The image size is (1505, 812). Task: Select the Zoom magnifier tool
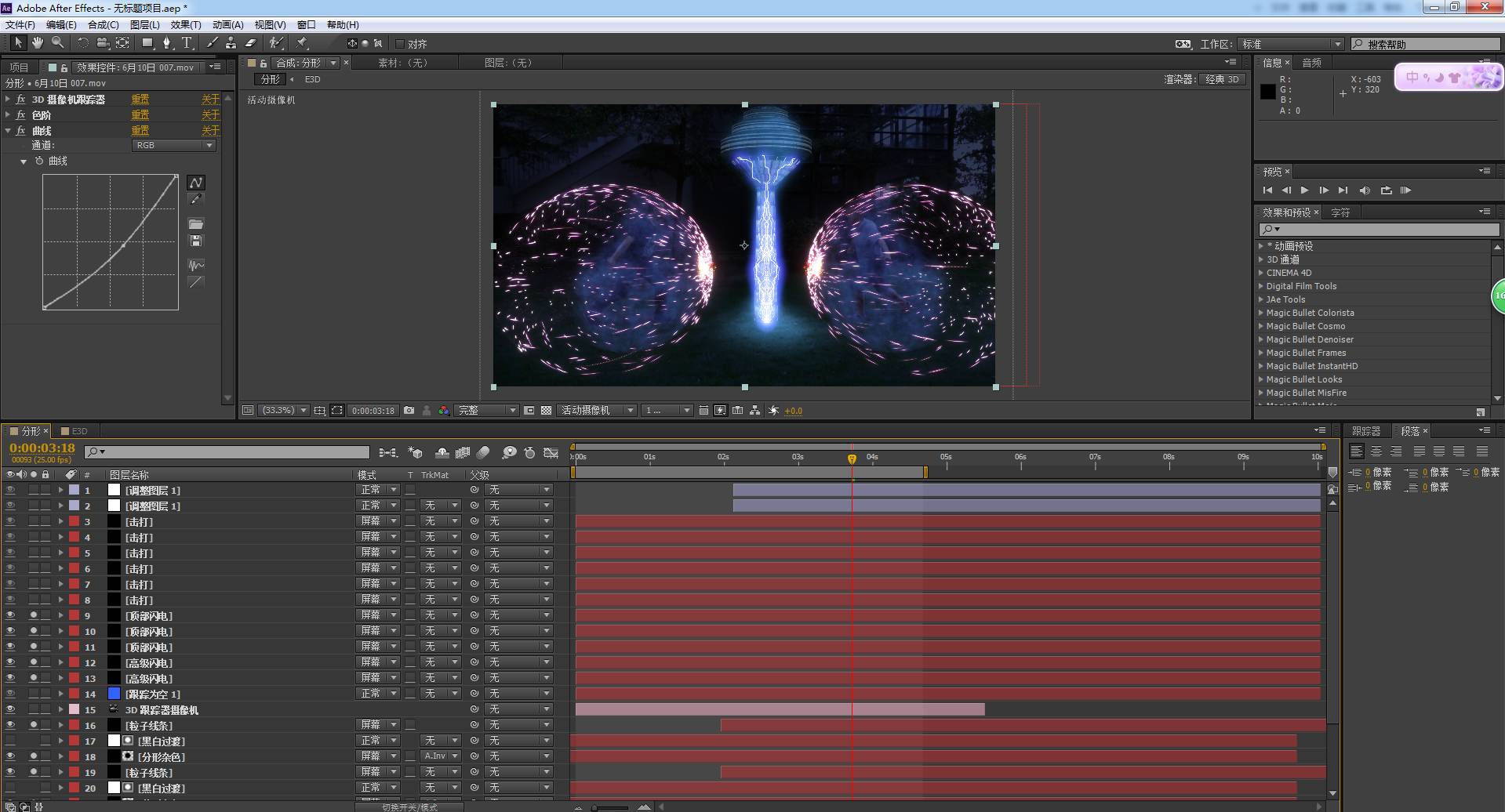[57, 43]
